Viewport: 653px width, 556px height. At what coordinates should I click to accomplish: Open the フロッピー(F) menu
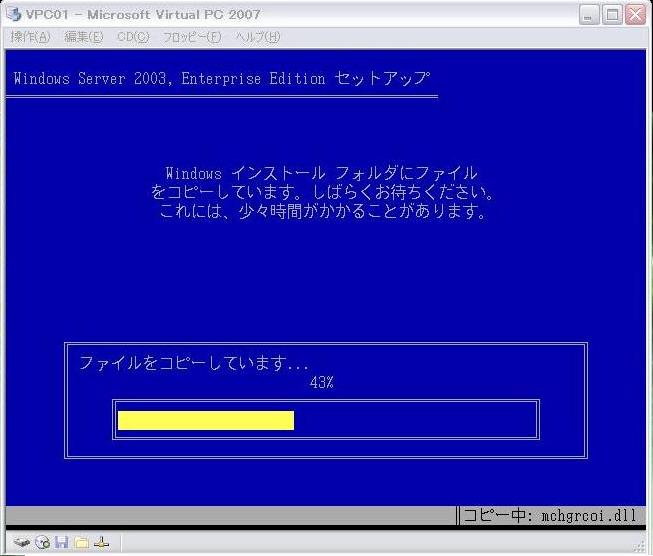(192, 37)
